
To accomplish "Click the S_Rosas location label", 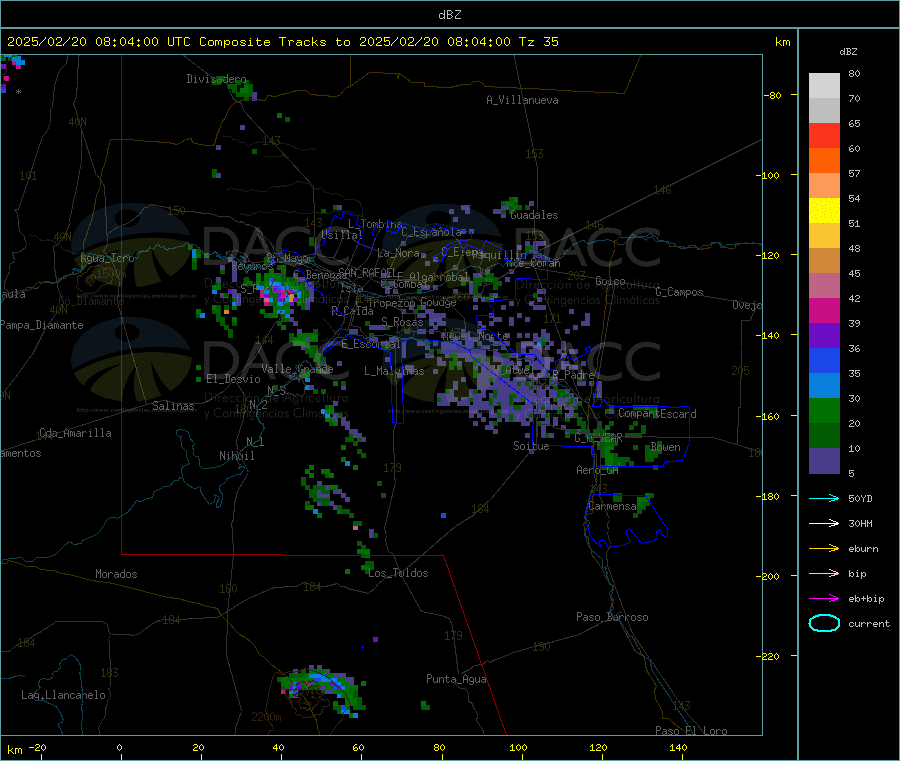I will [x=402, y=322].
